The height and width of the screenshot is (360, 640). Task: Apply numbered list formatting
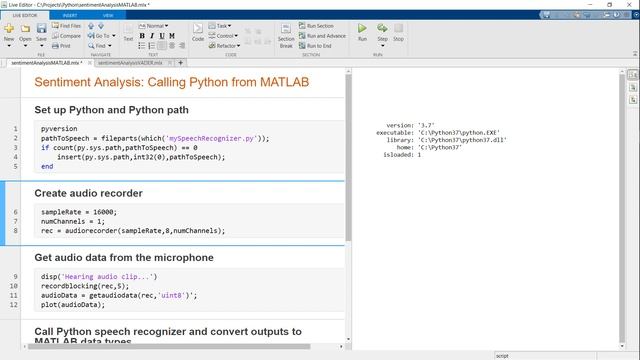click(x=152, y=46)
